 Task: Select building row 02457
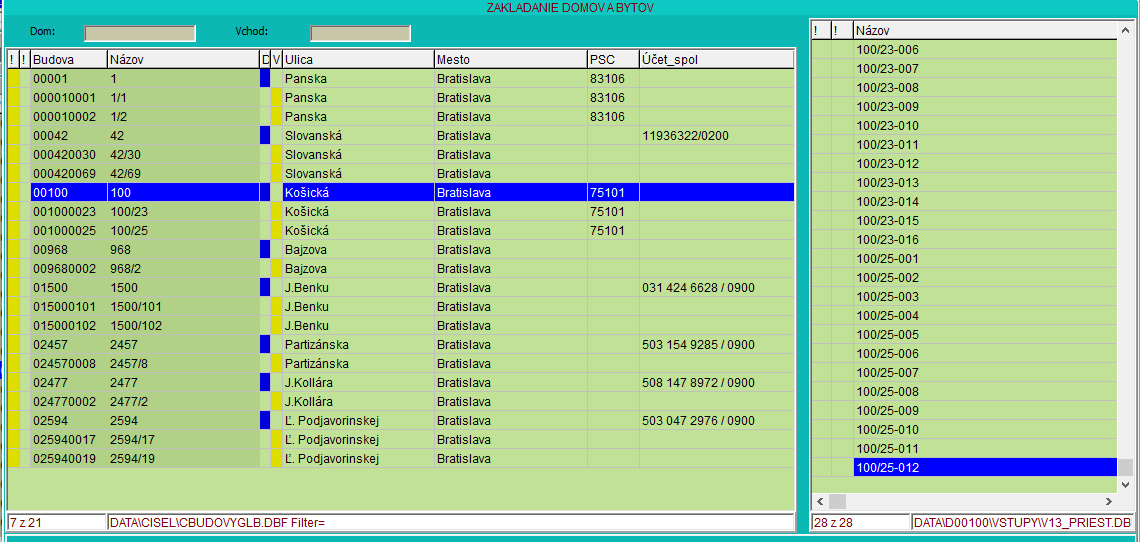click(400, 345)
